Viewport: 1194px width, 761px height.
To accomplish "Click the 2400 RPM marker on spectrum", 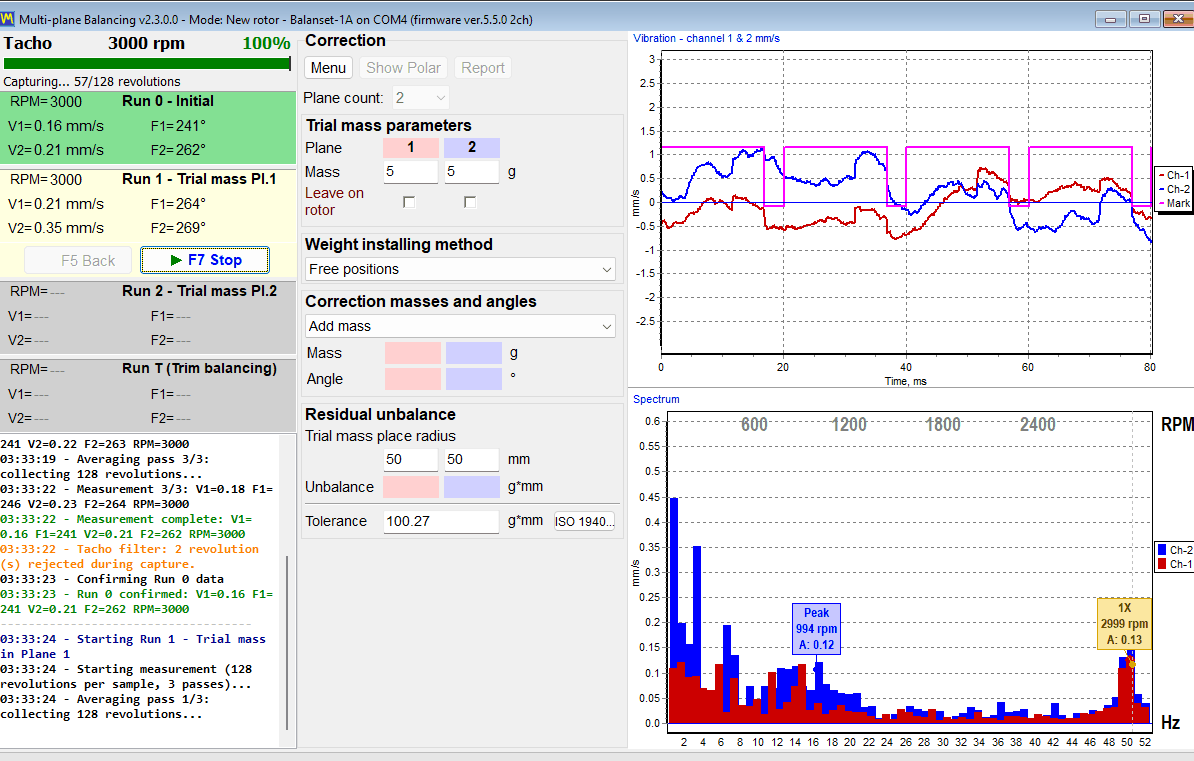I will point(1038,424).
